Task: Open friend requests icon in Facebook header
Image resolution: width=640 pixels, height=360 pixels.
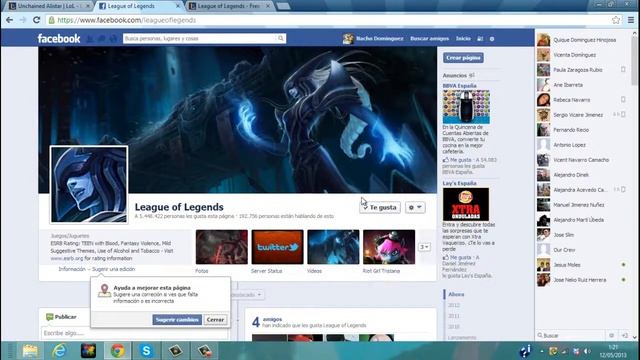Action: (90, 38)
